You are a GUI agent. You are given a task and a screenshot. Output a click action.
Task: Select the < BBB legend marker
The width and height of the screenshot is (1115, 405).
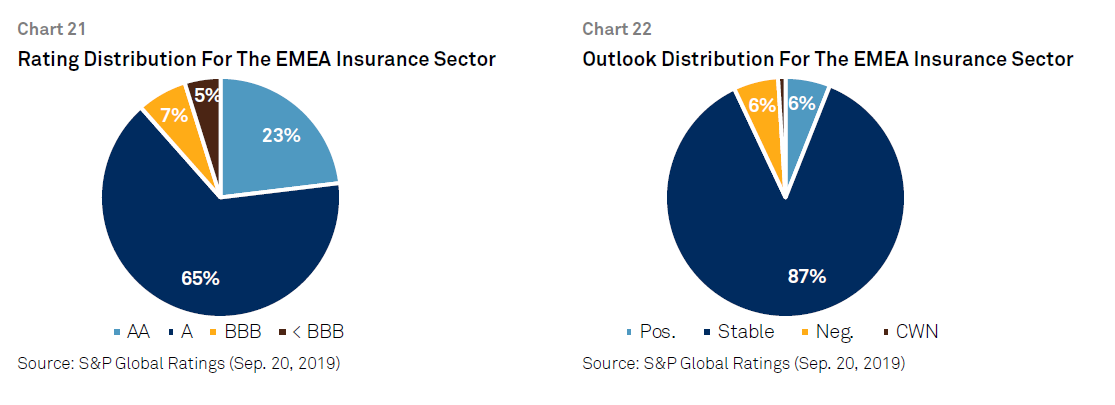click(x=282, y=332)
